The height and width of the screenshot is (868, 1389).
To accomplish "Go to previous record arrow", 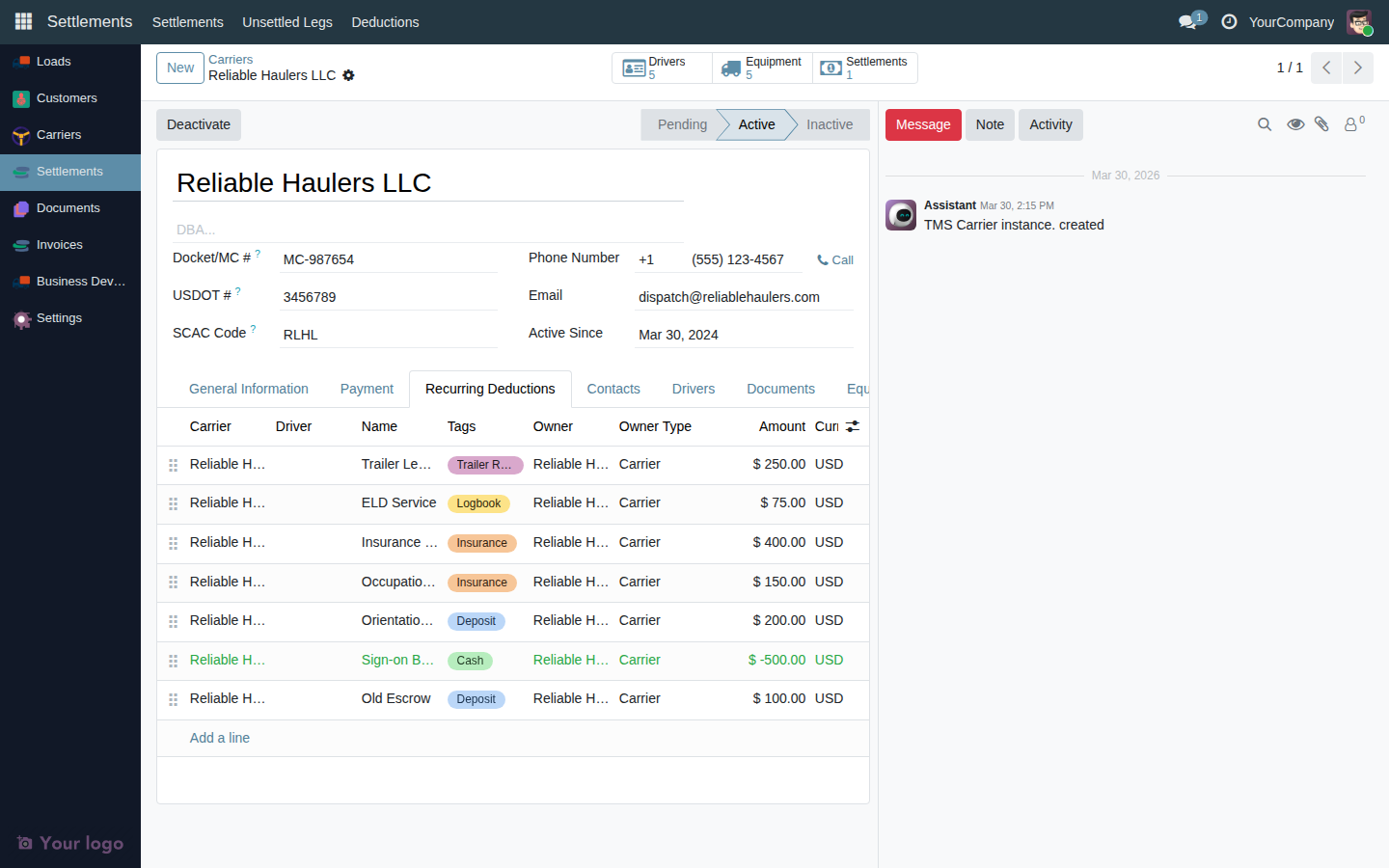I will [x=1326, y=68].
